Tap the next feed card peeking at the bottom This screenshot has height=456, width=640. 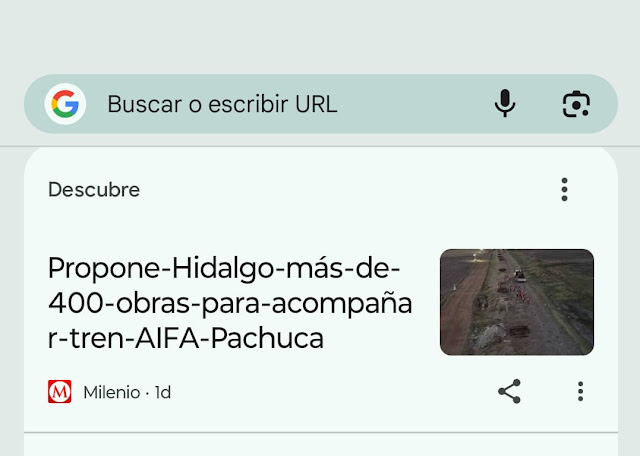click(x=321, y=445)
